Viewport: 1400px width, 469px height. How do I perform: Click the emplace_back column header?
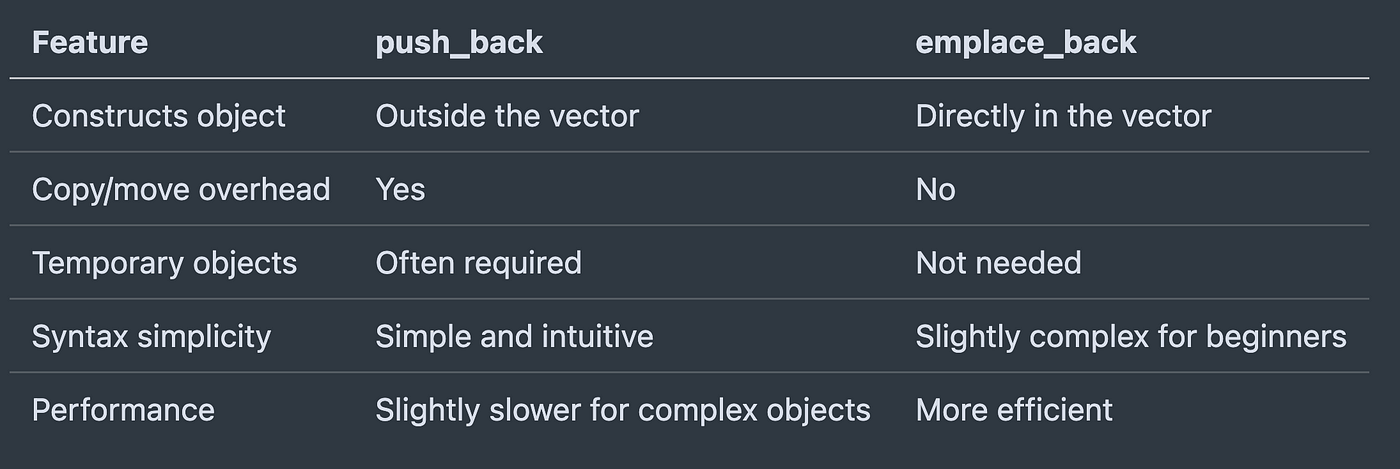1026,43
